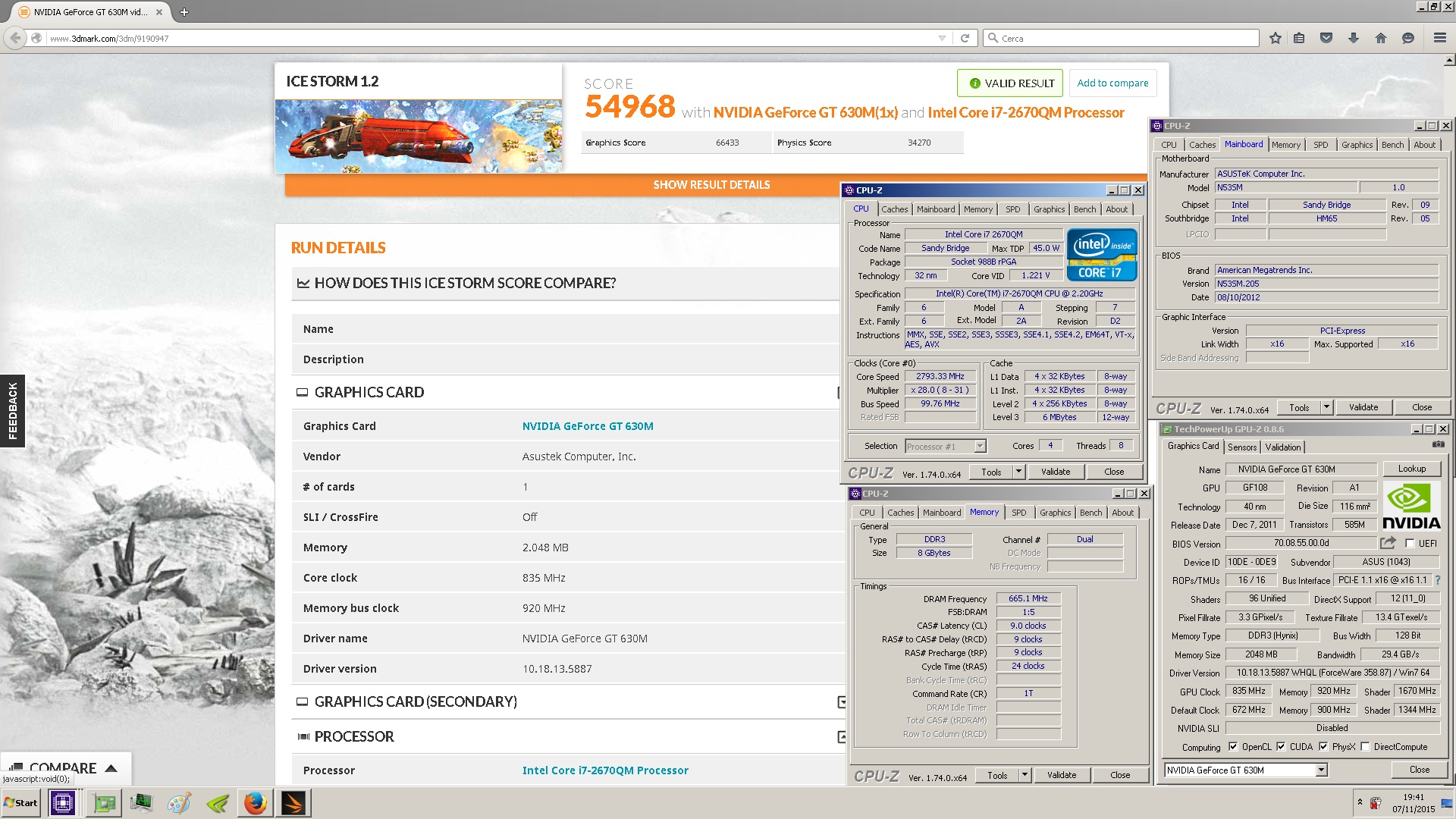Open the 3DMark taskbar icon
Screen dimensions: 1456x819
(293, 803)
